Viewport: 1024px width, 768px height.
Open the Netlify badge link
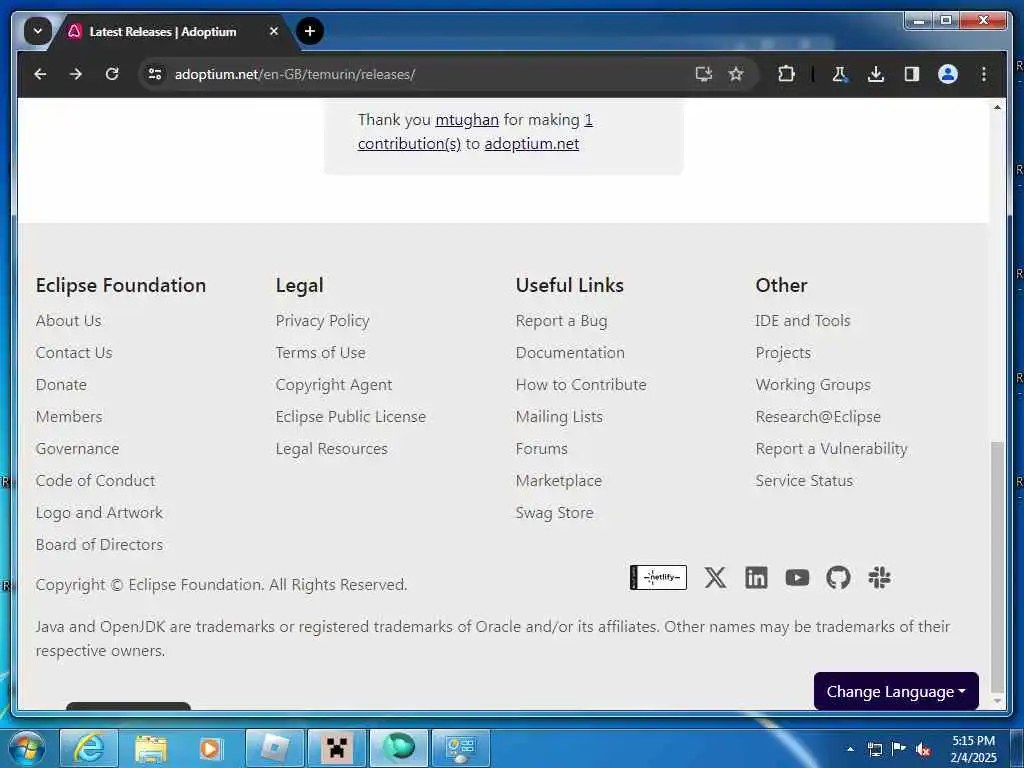coord(658,577)
